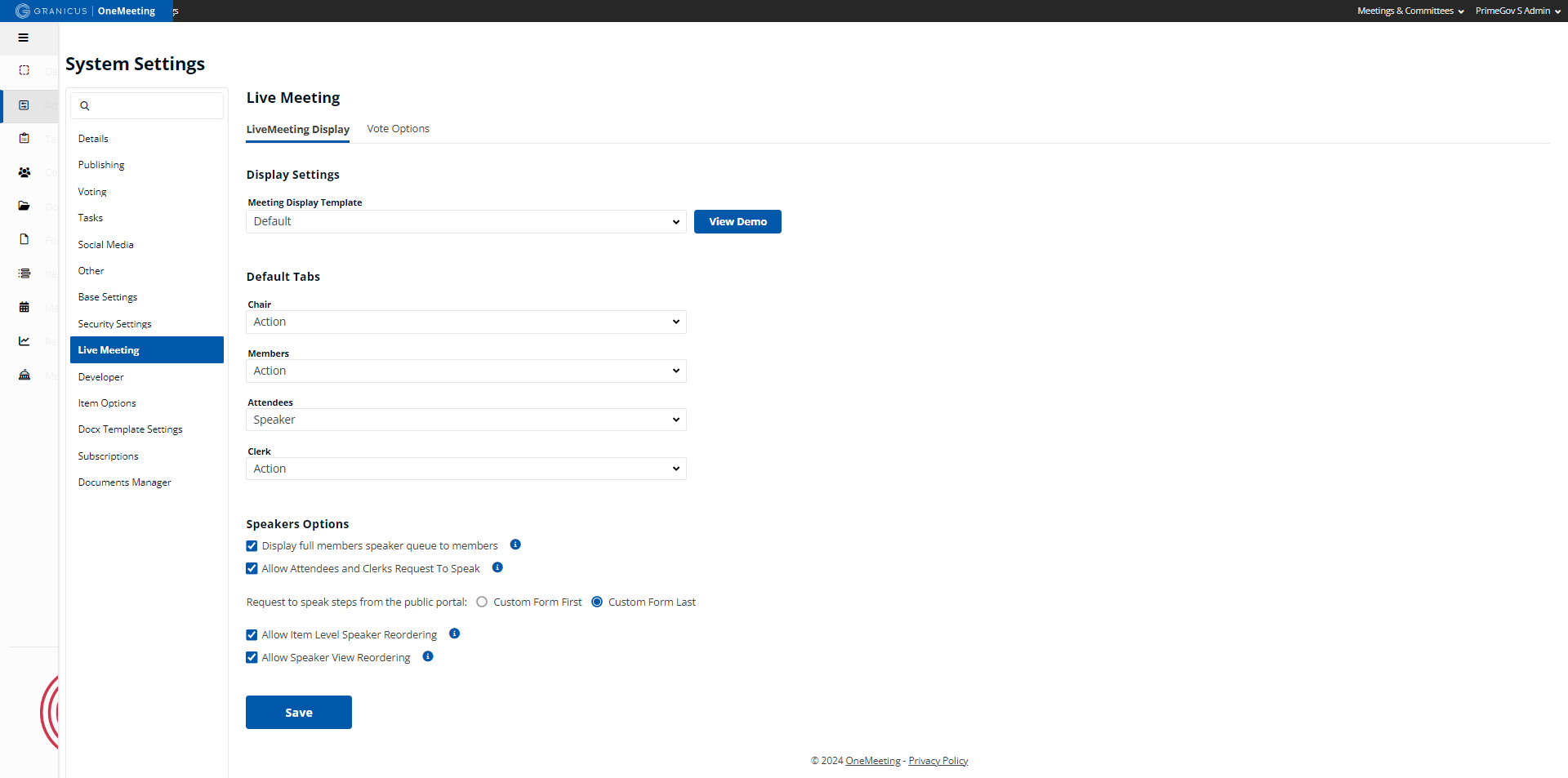Toggle the sidebar with the hamburger icon
This screenshot has height=778, width=1568.
(24, 38)
